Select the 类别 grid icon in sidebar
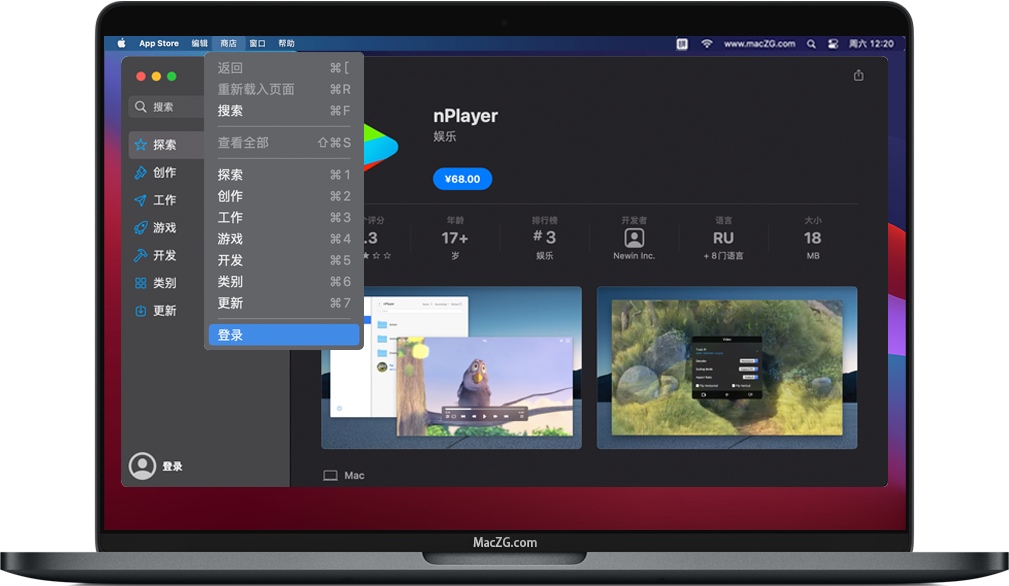This screenshot has height=586, width=1009. pyautogui.click(x=142, y=283)
